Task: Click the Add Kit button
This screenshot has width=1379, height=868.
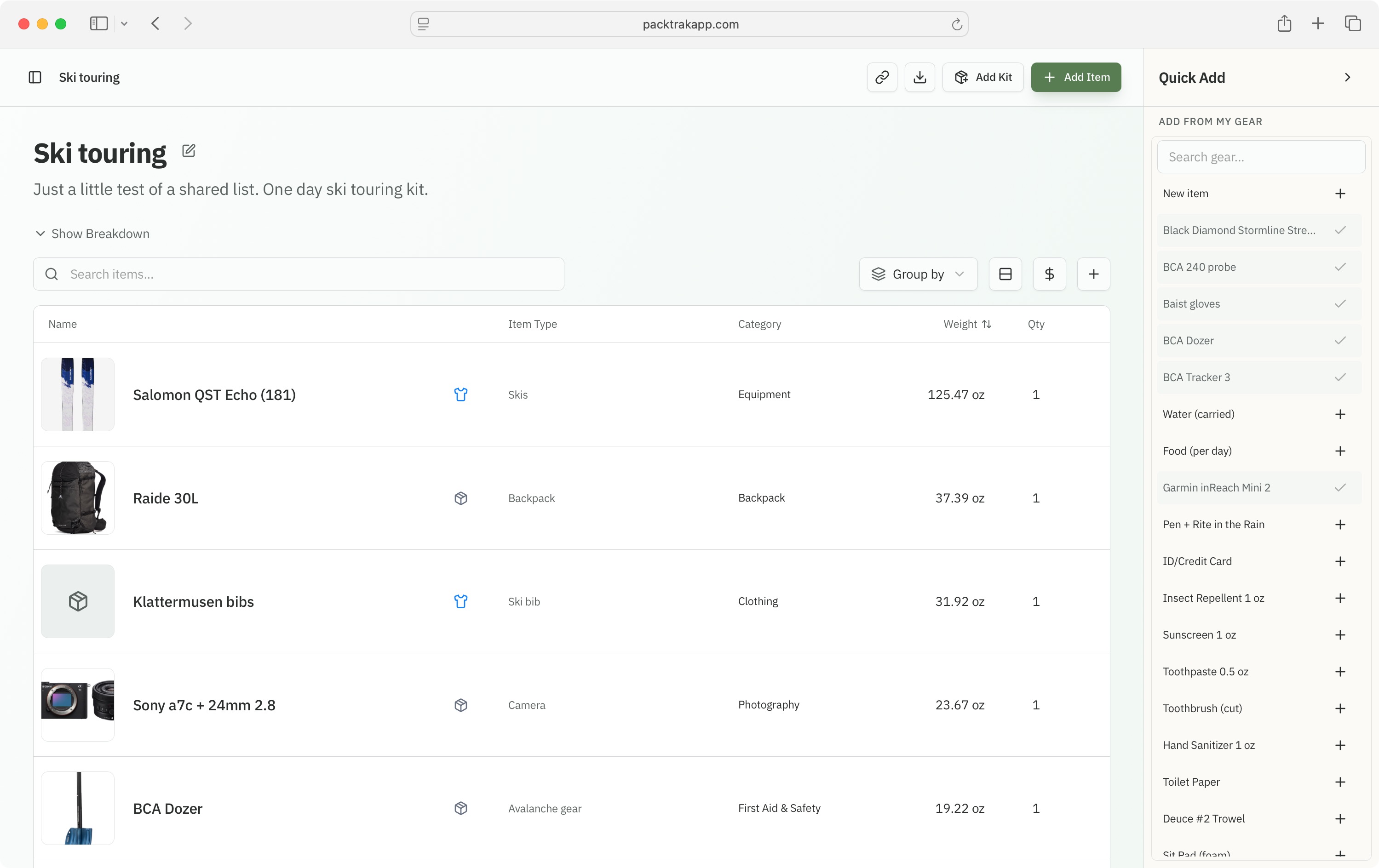Action: pos(983,77)
